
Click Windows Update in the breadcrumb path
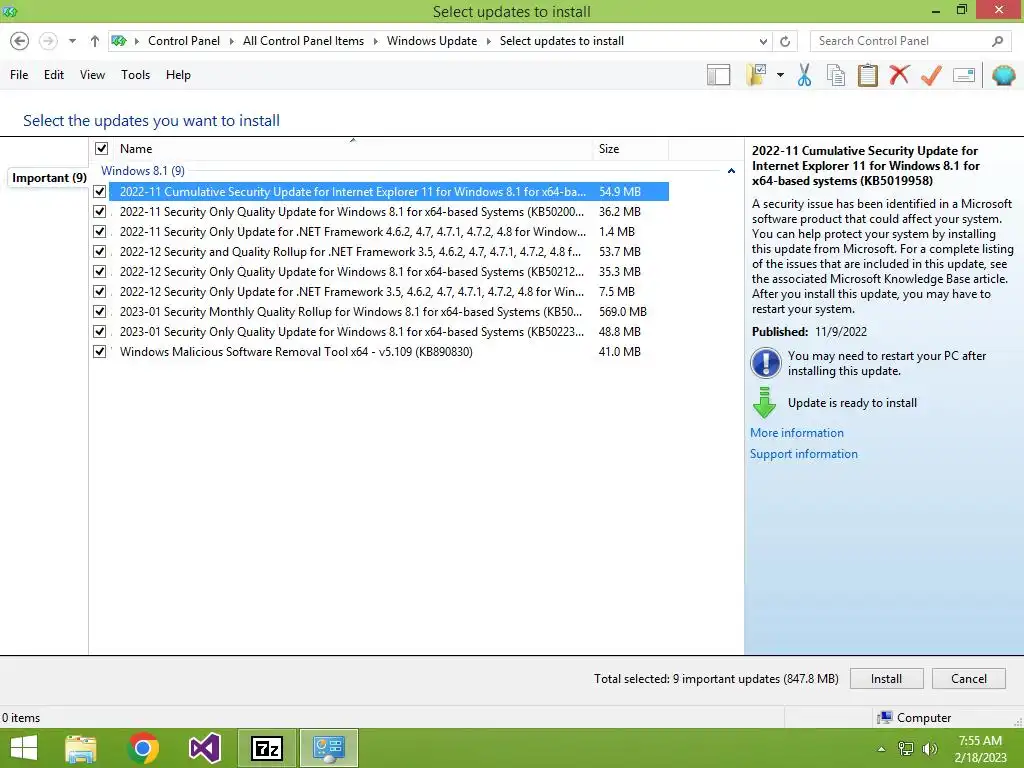click(x=432, y=41)
